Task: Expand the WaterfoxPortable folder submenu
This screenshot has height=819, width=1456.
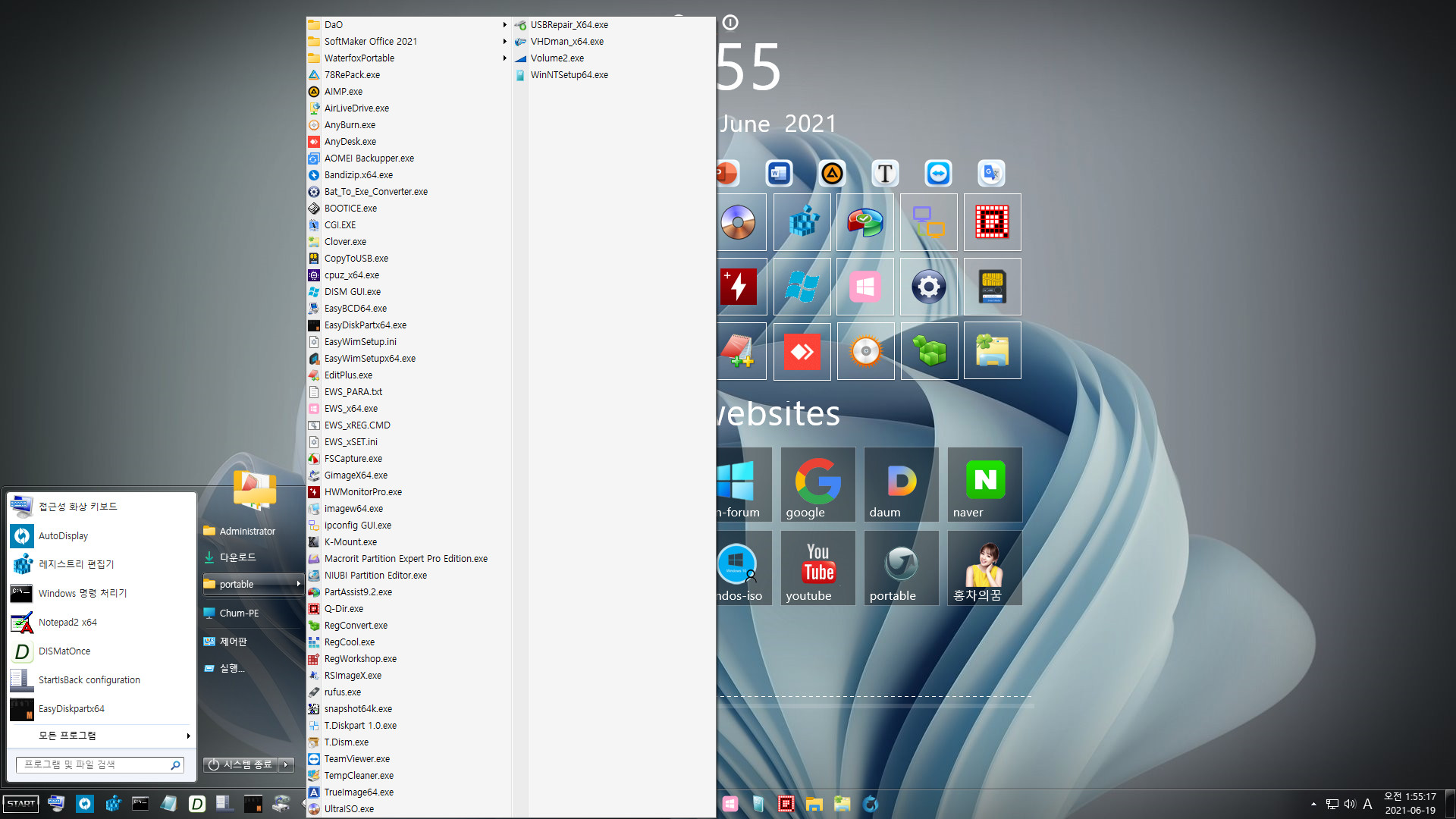Action: pyautogui.click(x=407, y=58)
